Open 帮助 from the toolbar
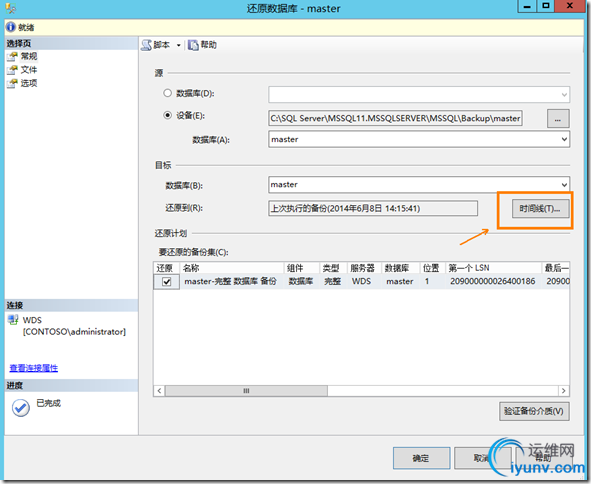 [203, 45]
